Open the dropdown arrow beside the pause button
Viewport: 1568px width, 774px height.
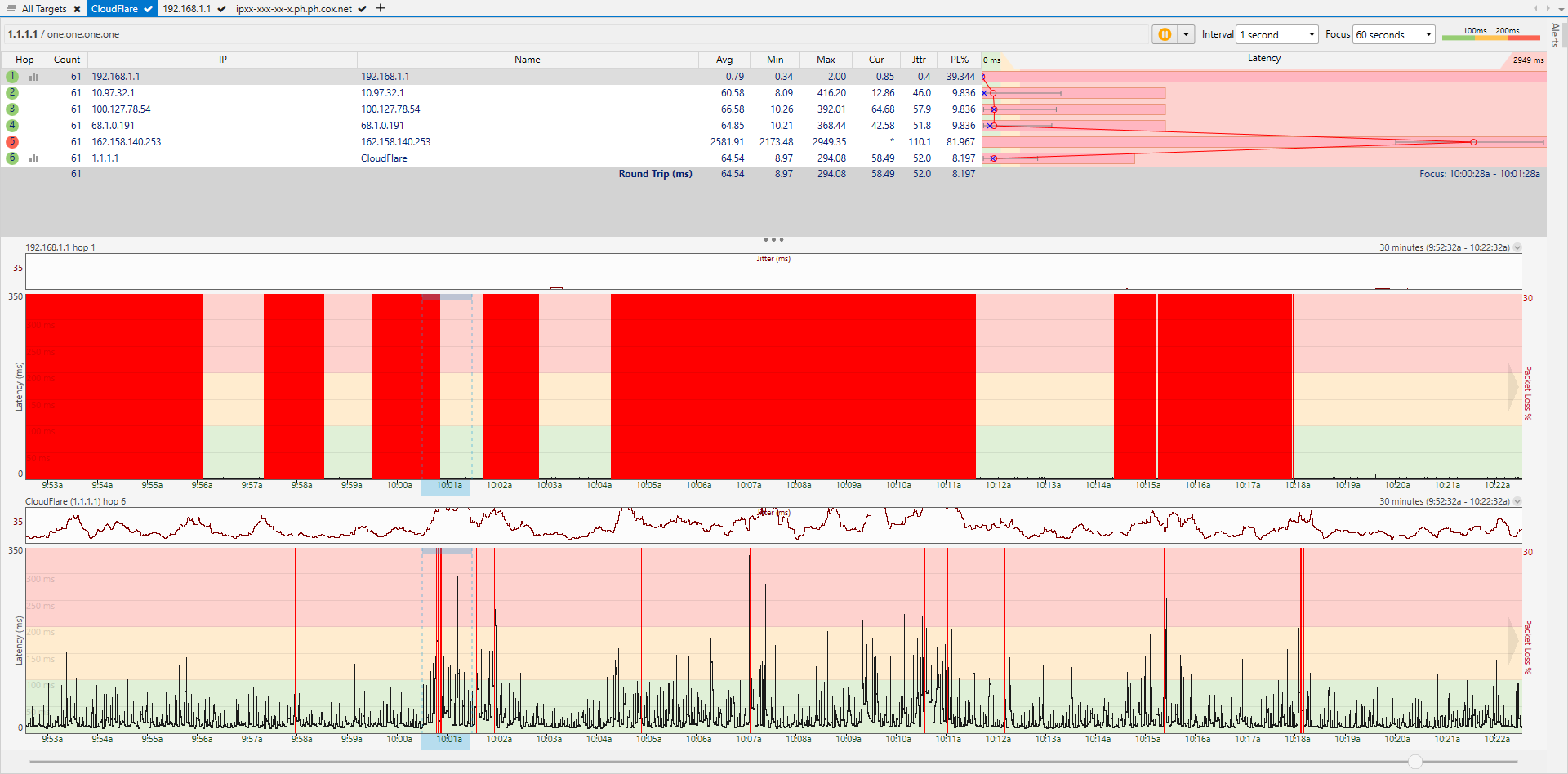[x=1186, y=34]
